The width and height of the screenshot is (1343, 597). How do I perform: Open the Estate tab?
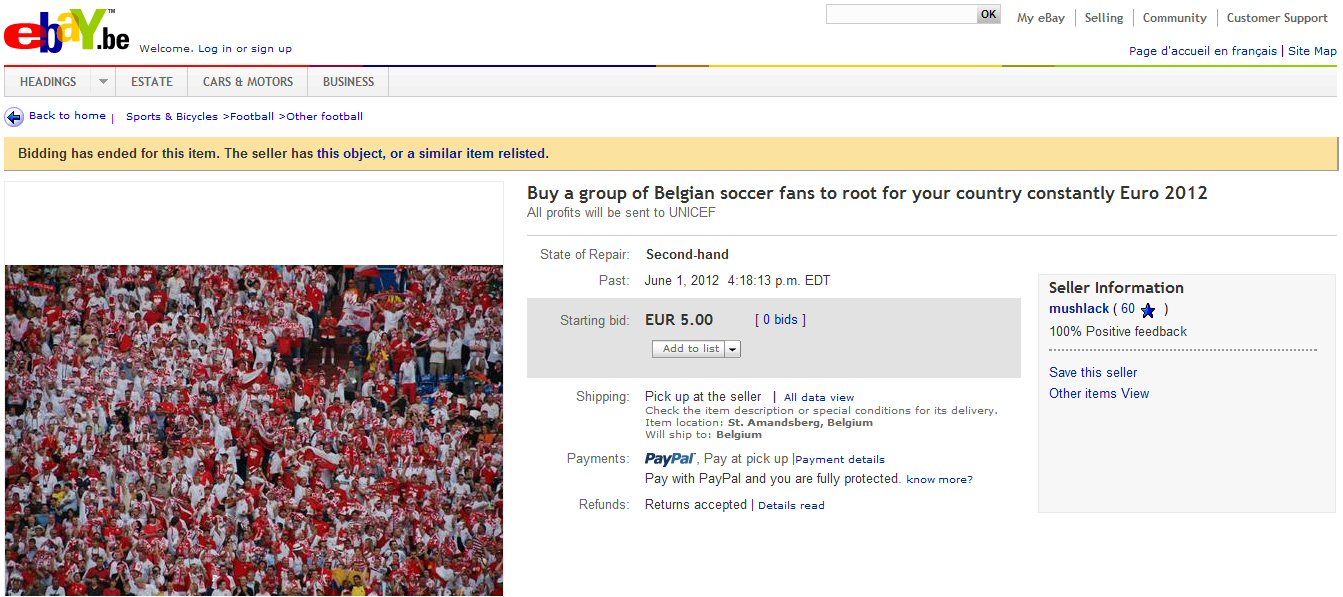(152, 82)
